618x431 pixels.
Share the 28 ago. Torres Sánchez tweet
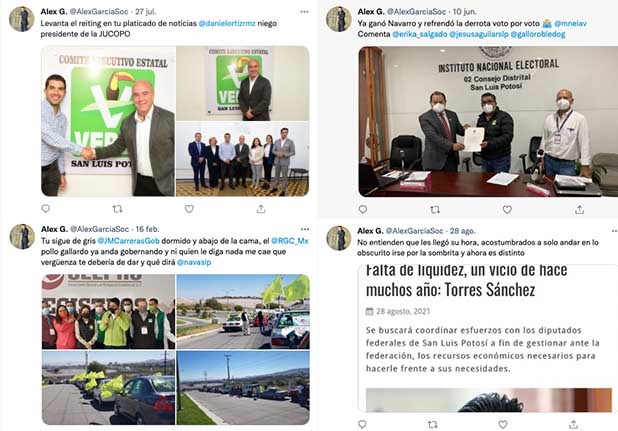(x=573, y=424)
